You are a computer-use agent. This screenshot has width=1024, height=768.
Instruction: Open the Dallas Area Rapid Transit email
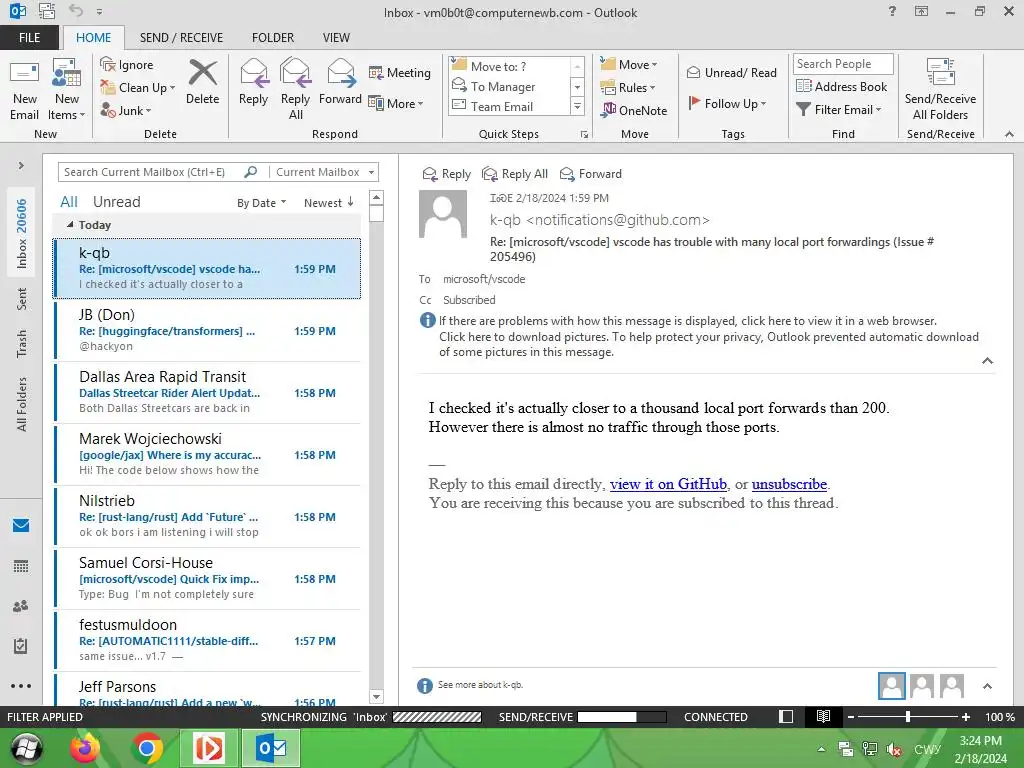click(207, 392)
